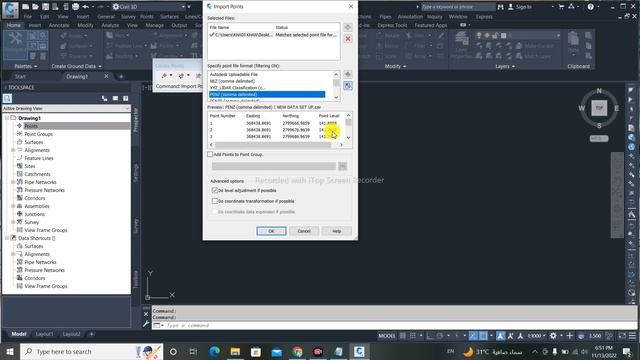Click the grayed point group icon button
This screenshot has width=640, height=360.
click(342, 166)
